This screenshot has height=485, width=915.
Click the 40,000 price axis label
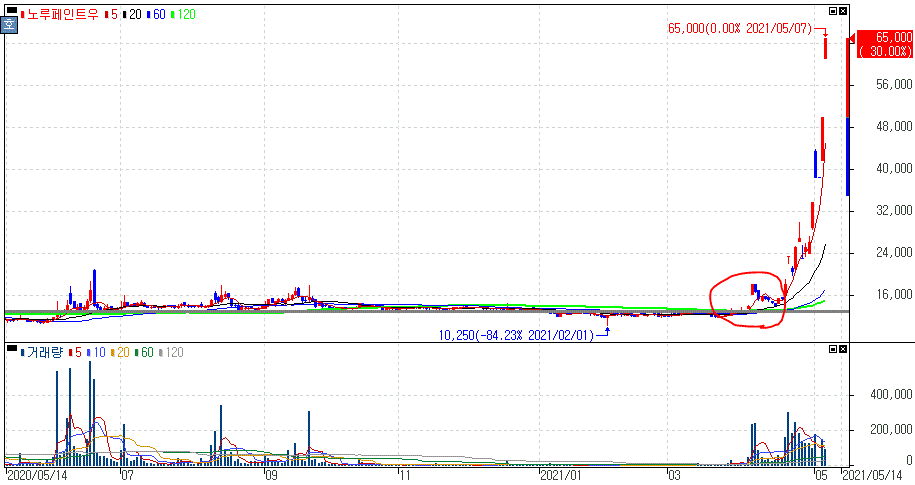coord(894,168)
